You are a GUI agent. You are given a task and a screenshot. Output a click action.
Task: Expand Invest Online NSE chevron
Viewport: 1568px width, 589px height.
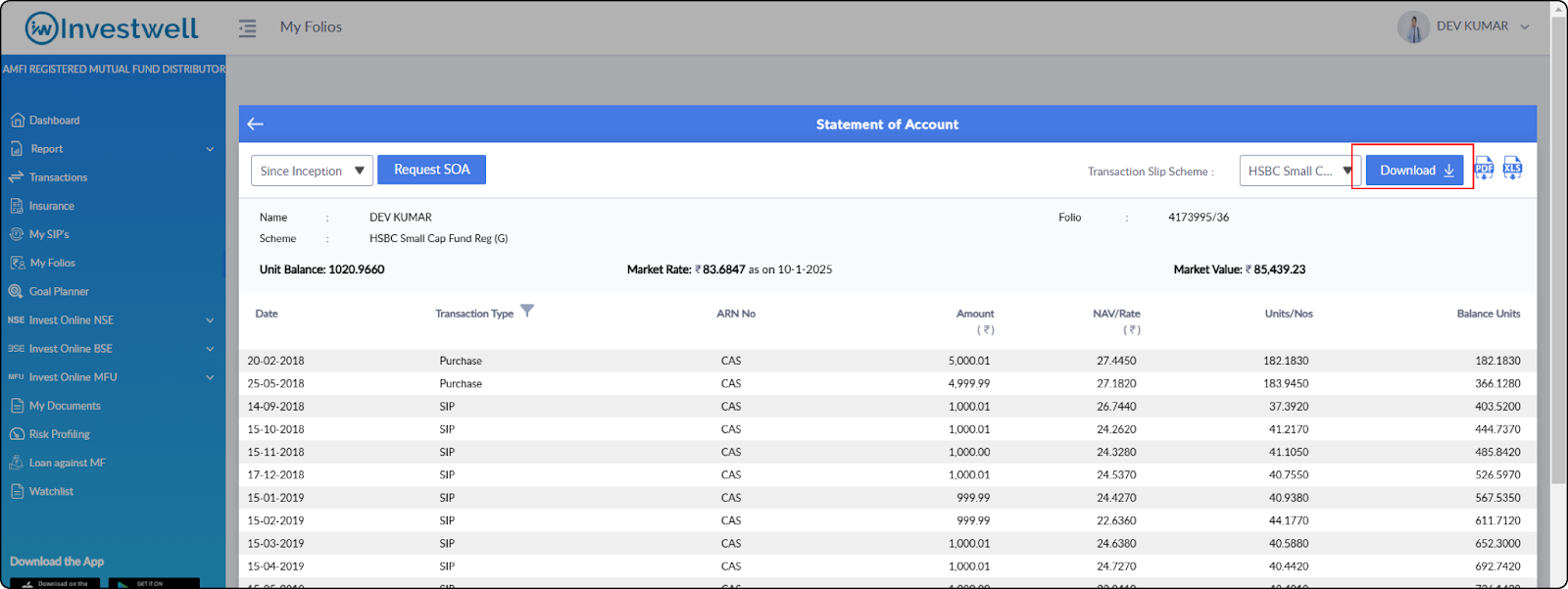(x=210, y=320)
